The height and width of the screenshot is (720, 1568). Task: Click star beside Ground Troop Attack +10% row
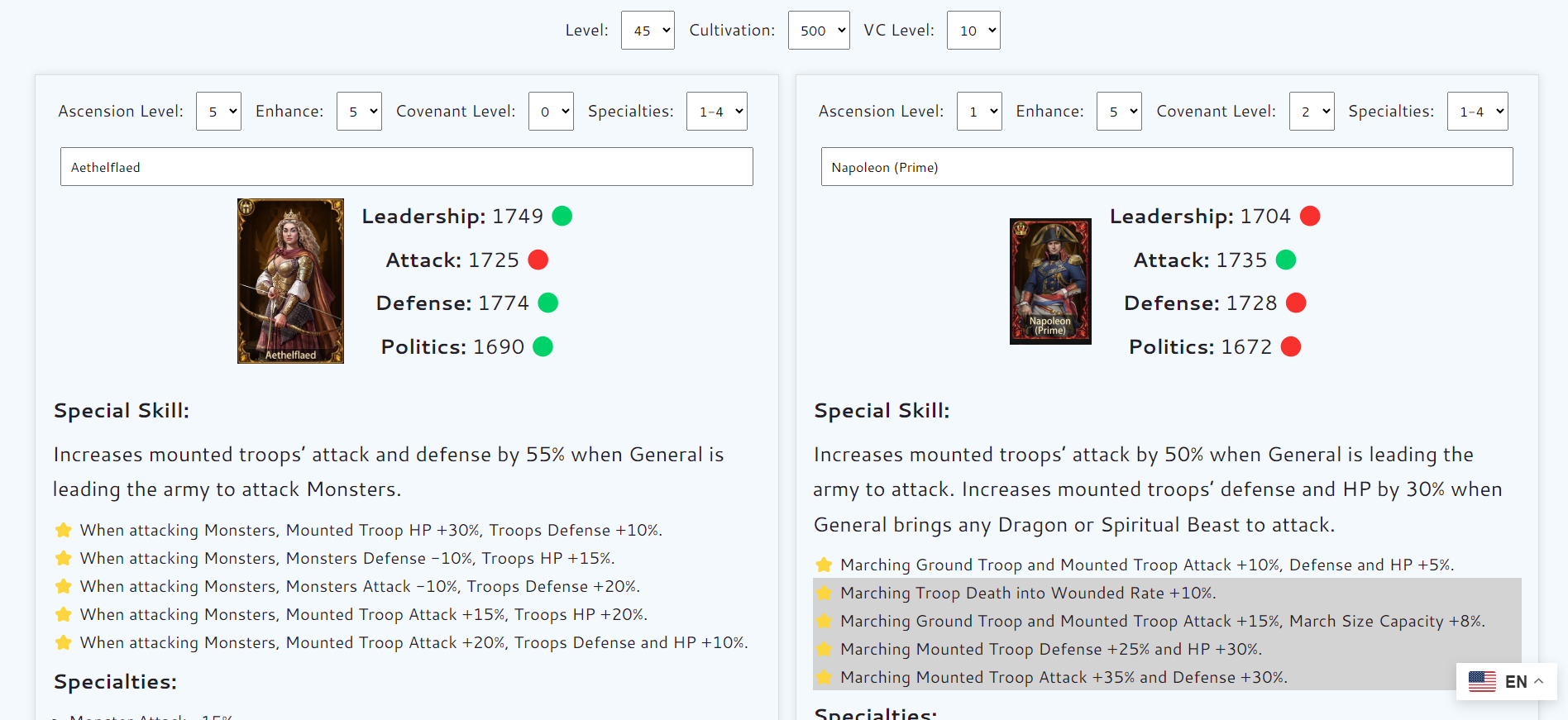tap(824, 565)
